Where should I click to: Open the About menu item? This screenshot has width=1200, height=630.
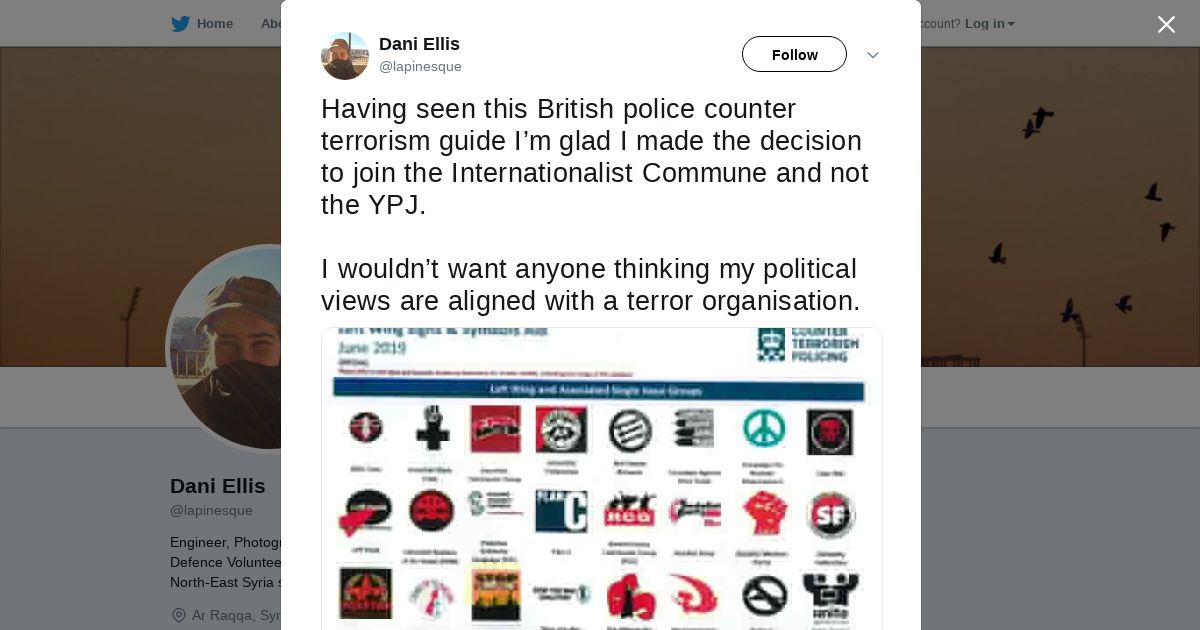coord(271,24)
